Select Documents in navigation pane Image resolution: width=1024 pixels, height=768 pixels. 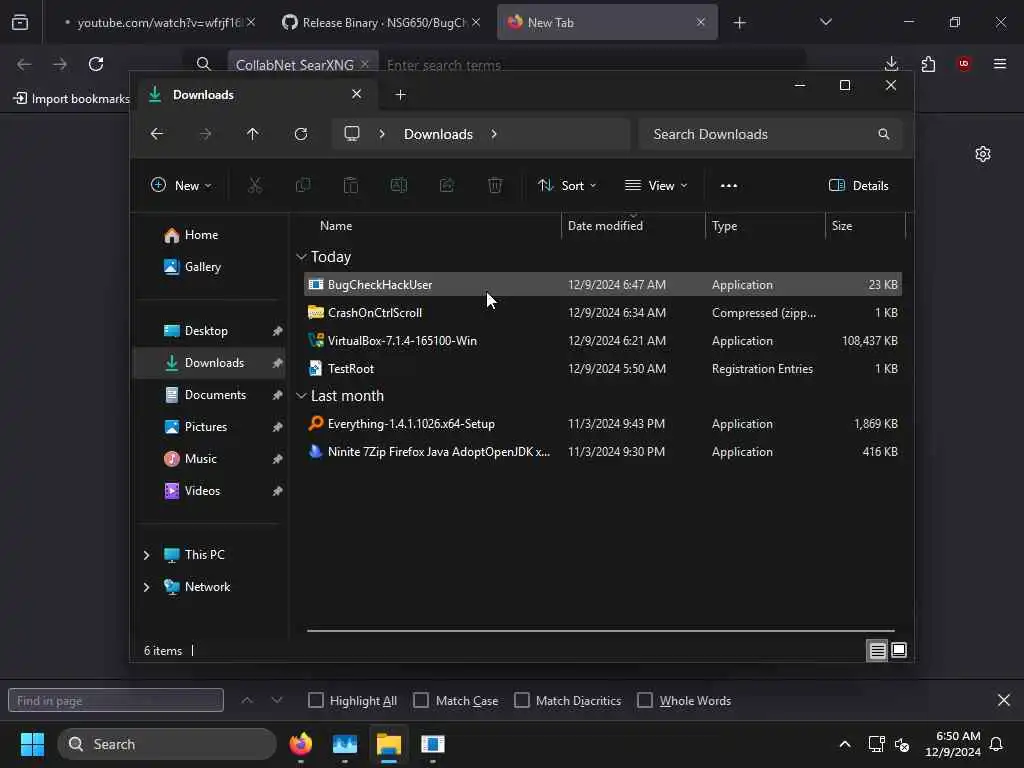[x=214, y=395]
